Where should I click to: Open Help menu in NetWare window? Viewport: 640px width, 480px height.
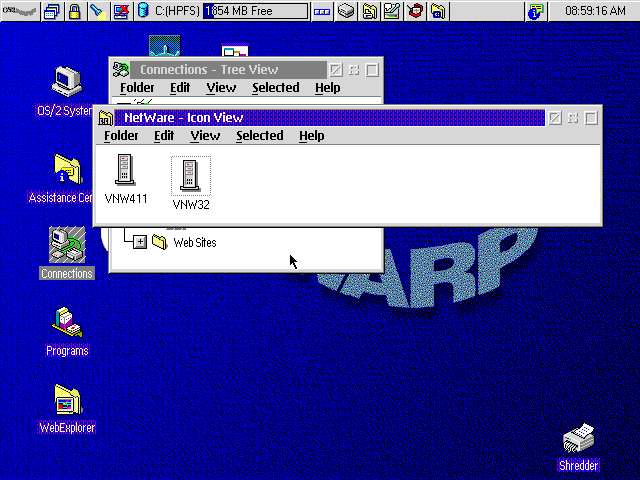(311, 136)
